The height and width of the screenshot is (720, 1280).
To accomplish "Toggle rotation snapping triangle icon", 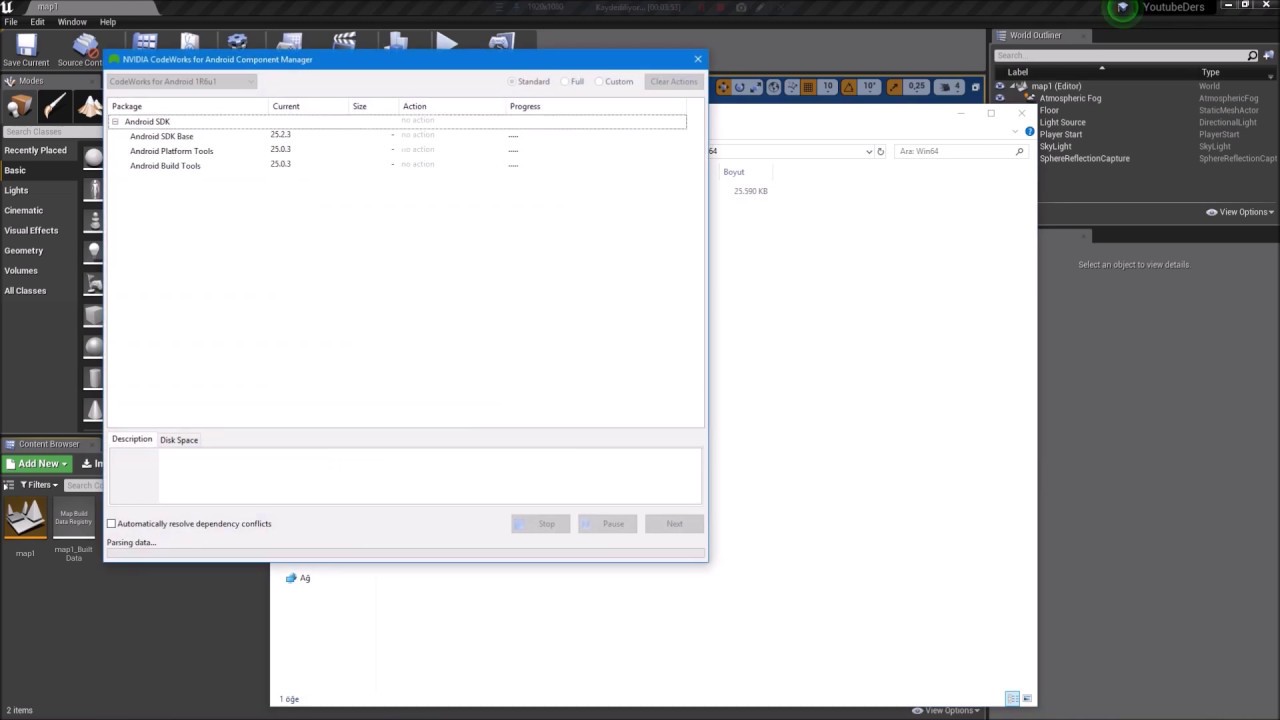I will [x=851, y=87].
